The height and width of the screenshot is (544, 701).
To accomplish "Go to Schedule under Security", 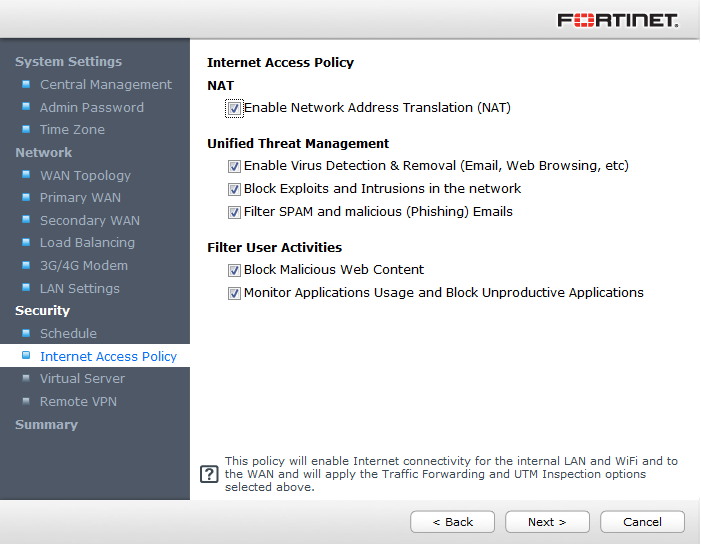I will coord(68,334).
